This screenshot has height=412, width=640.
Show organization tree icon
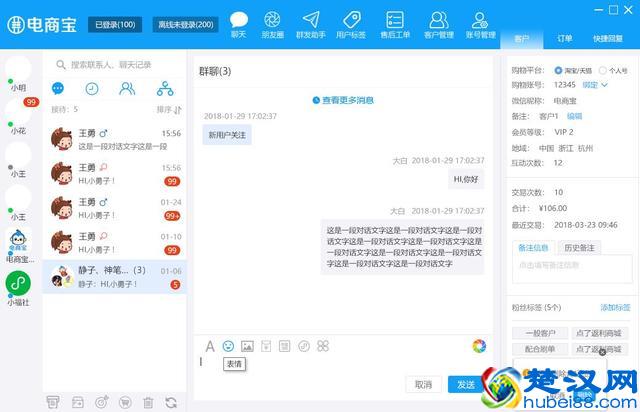click(165, 88)
